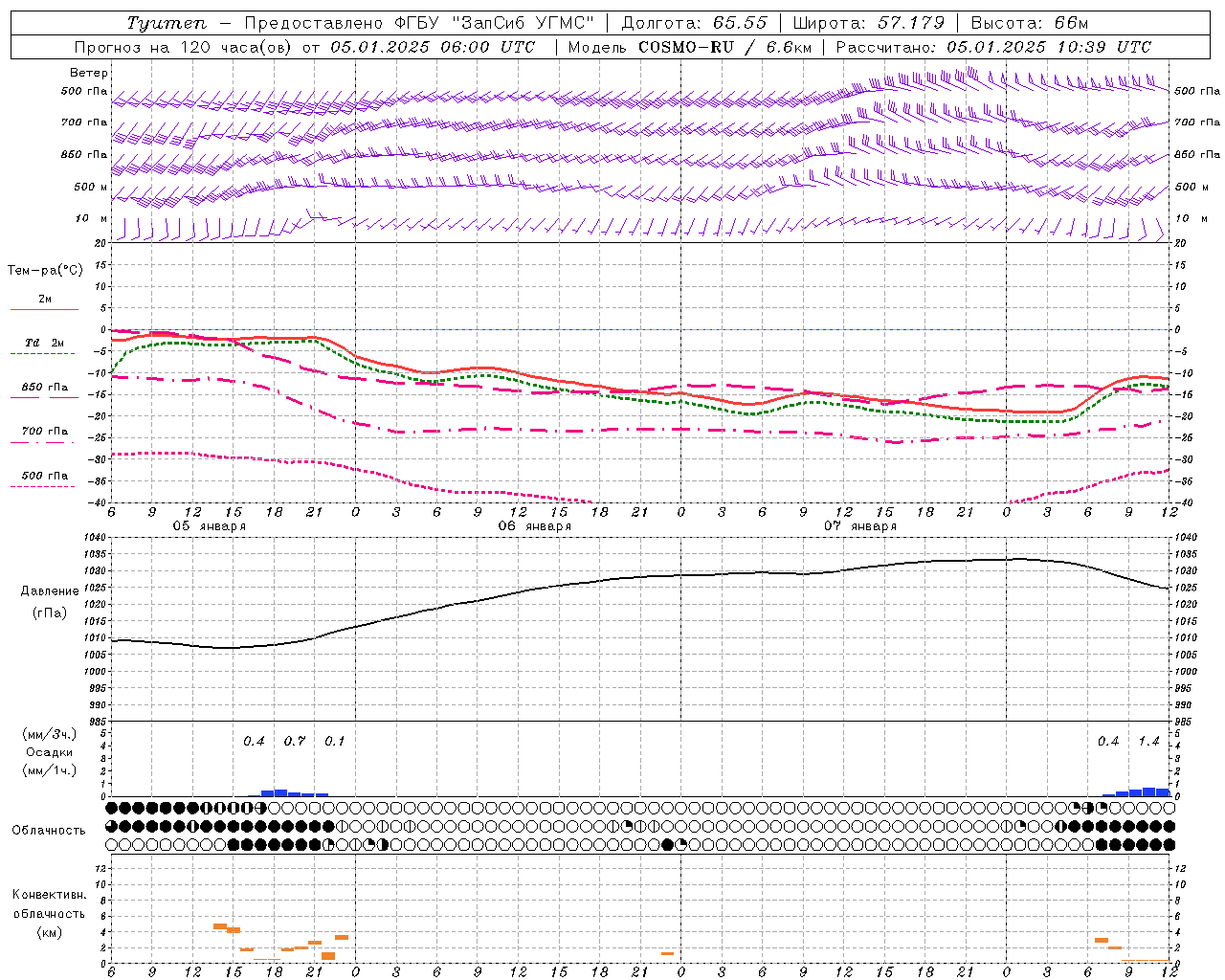This screenshot has height=980, width=1225.
Task: Click the 'Долгота: 65.55' header value
Action: [694, 24]
